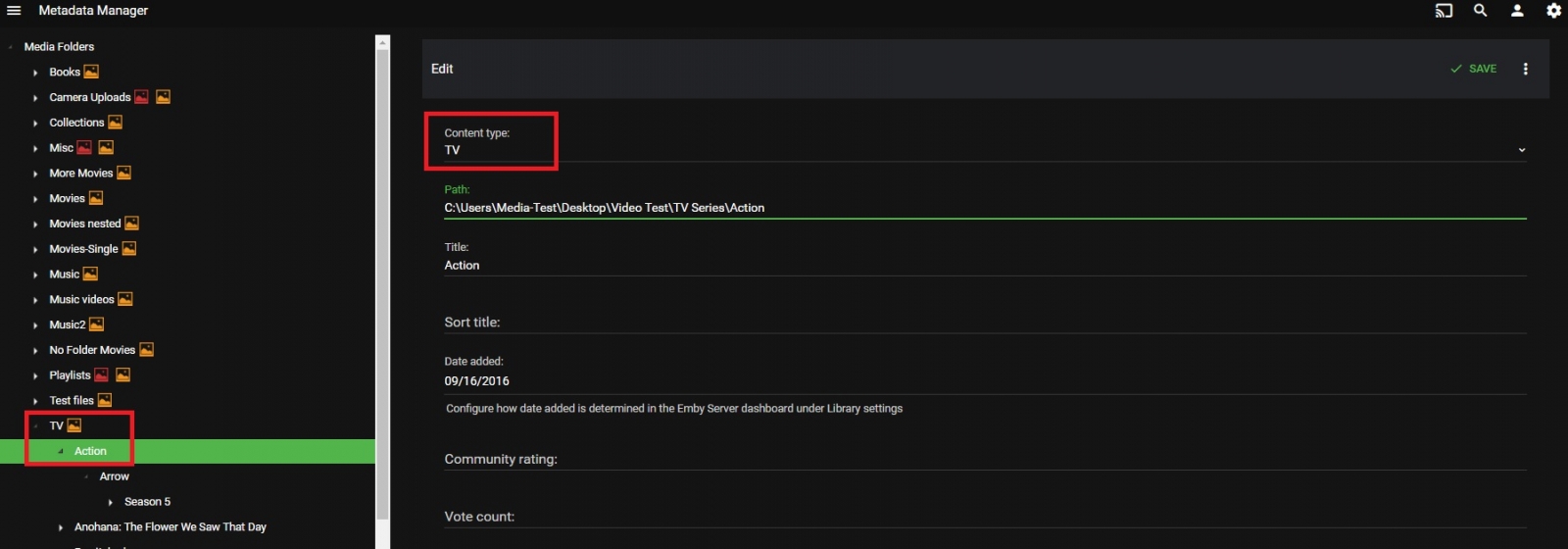1568x549 pixels.
Task: Select the TV folder in tree
Action: [56, 425]
